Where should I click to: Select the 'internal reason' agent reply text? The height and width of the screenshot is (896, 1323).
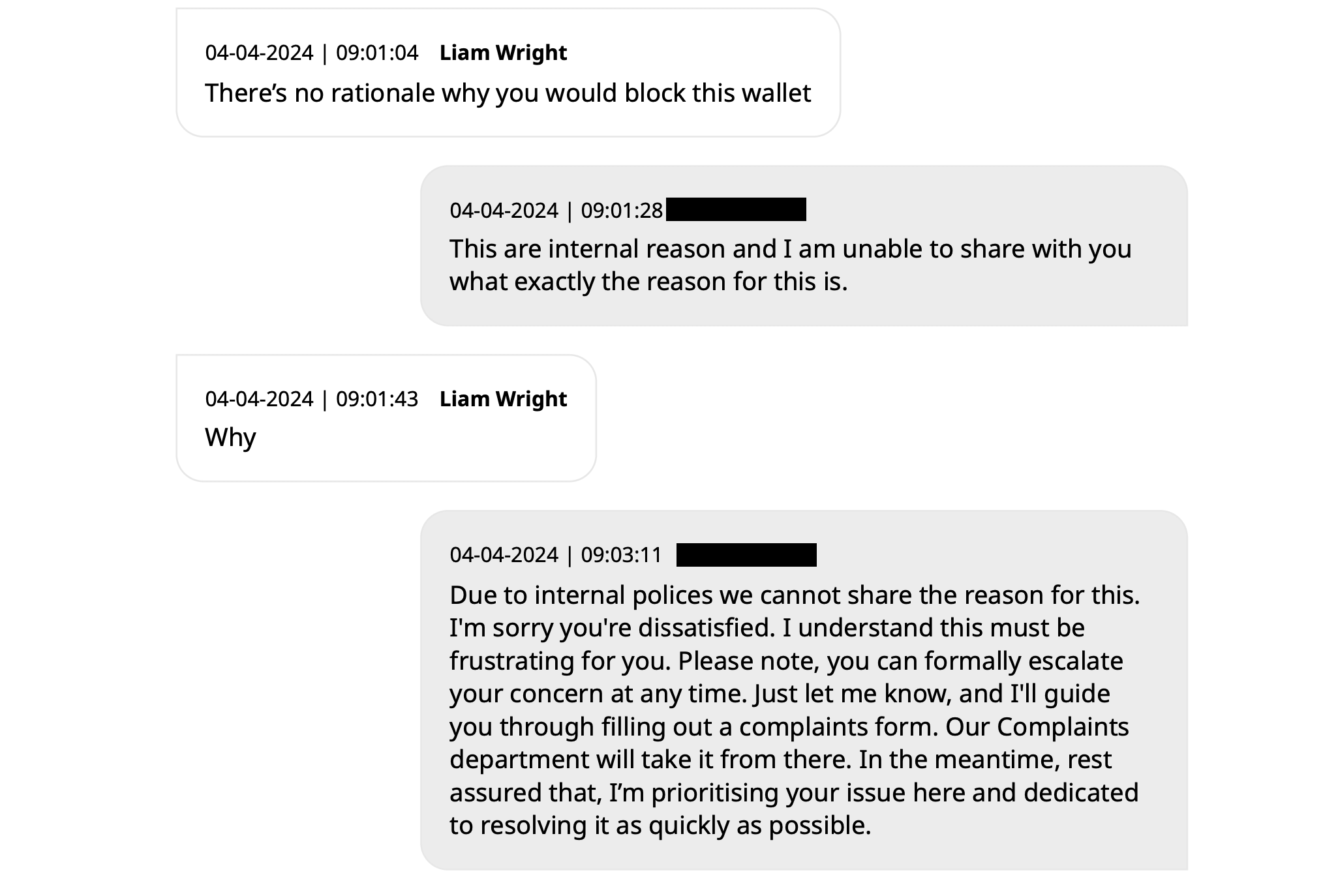790,265
